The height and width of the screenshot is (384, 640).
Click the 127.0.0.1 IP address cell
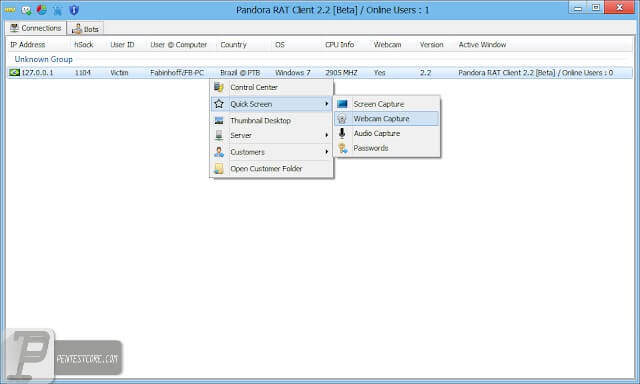[x=38, y=73]
